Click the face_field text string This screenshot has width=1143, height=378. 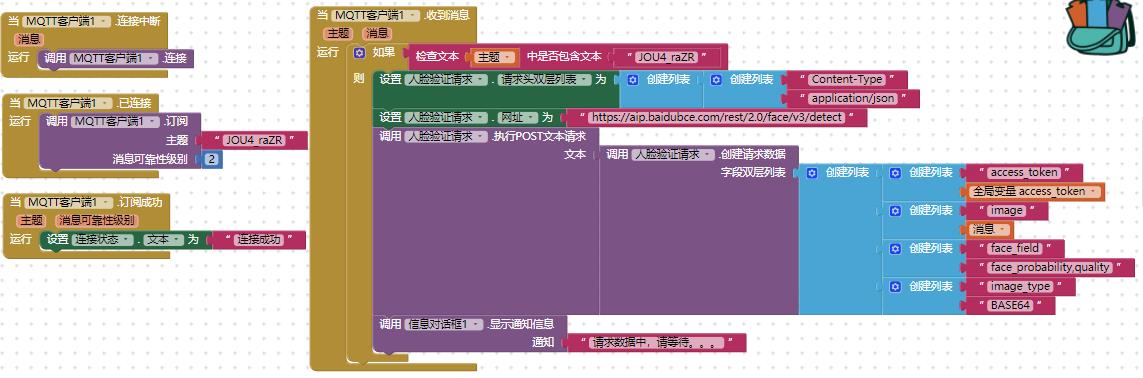1015,248
